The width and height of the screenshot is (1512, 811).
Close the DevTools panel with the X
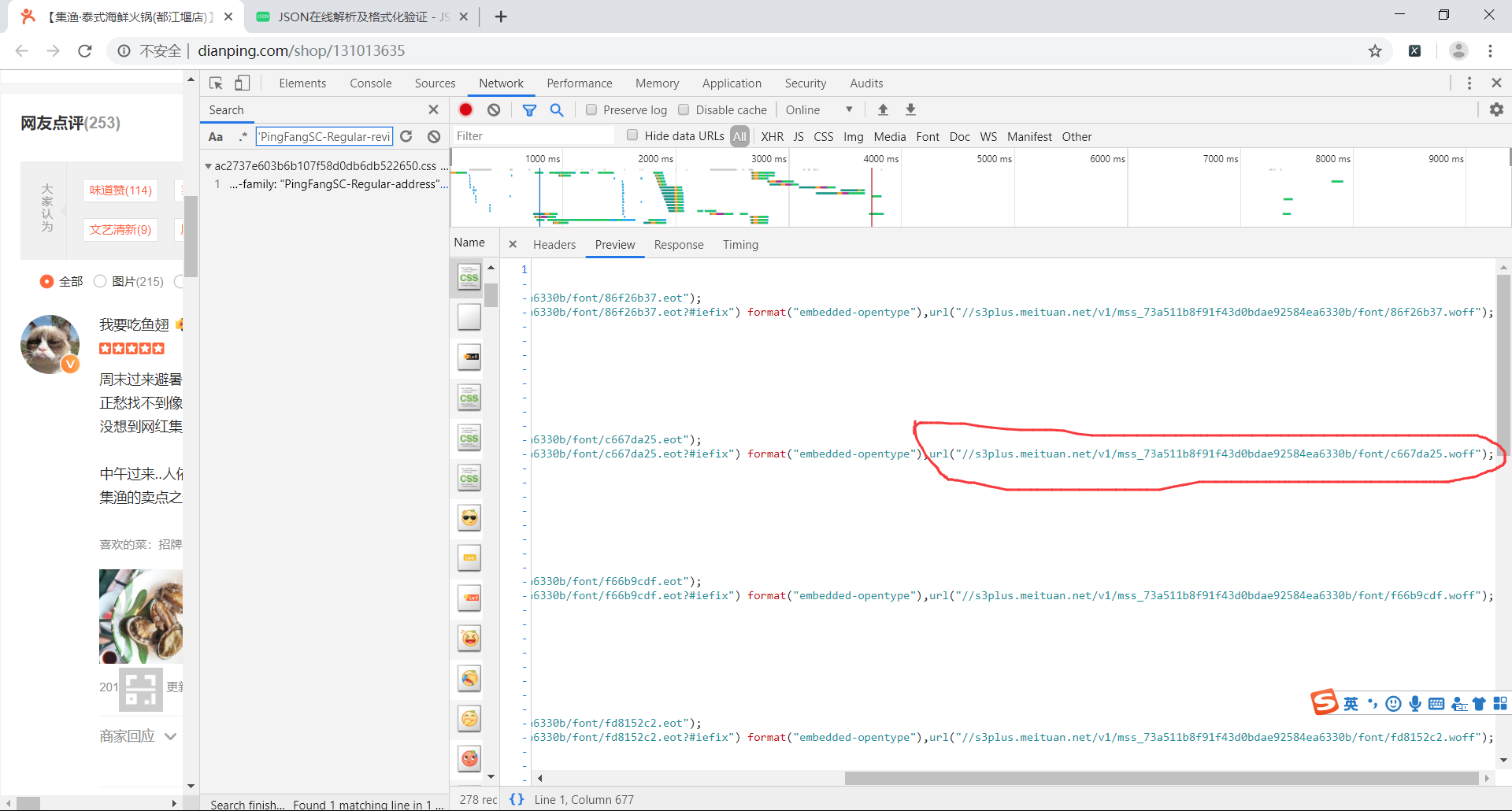(1496, 83)
